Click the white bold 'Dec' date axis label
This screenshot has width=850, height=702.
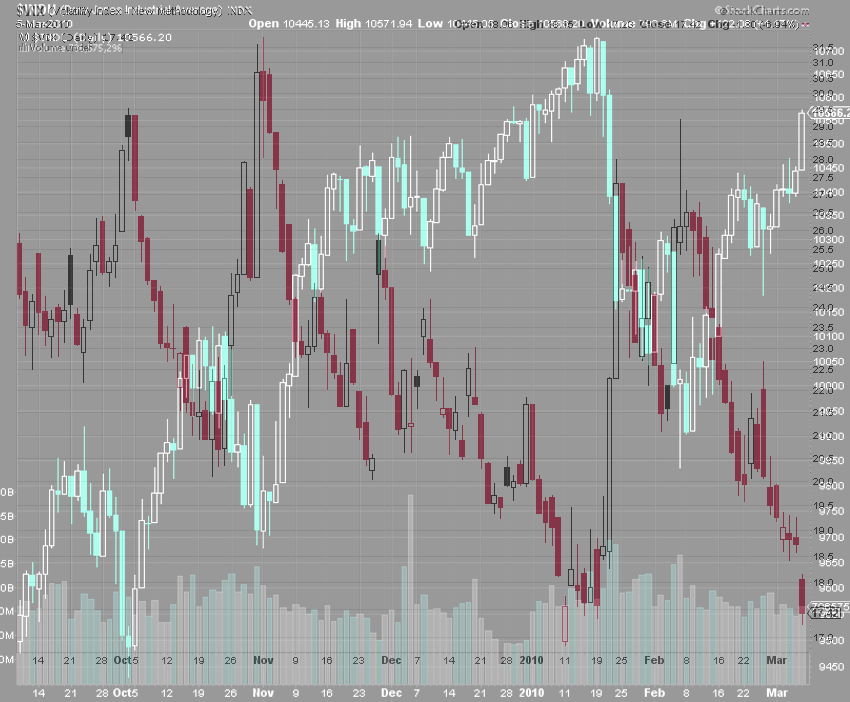[x=391, y=693]
